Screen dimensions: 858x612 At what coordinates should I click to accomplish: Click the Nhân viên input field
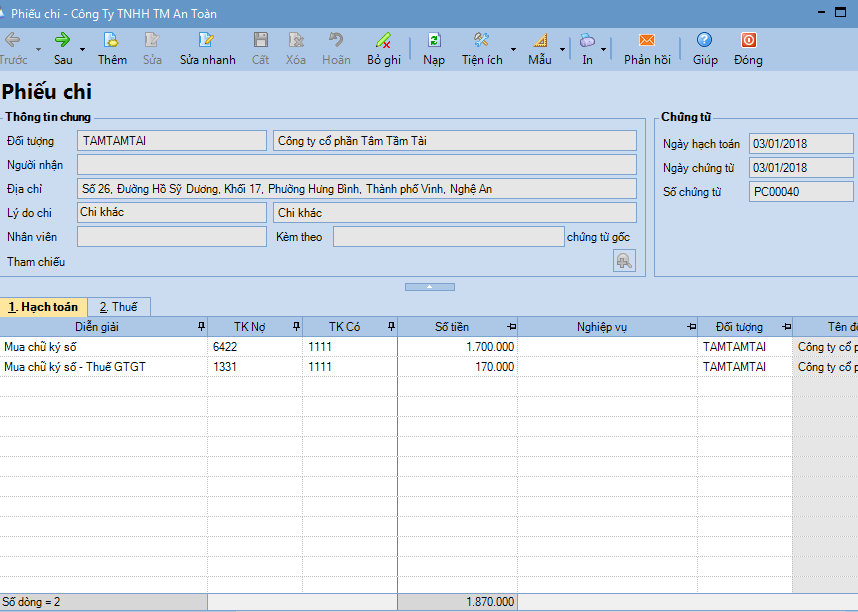tap(172, 236)
